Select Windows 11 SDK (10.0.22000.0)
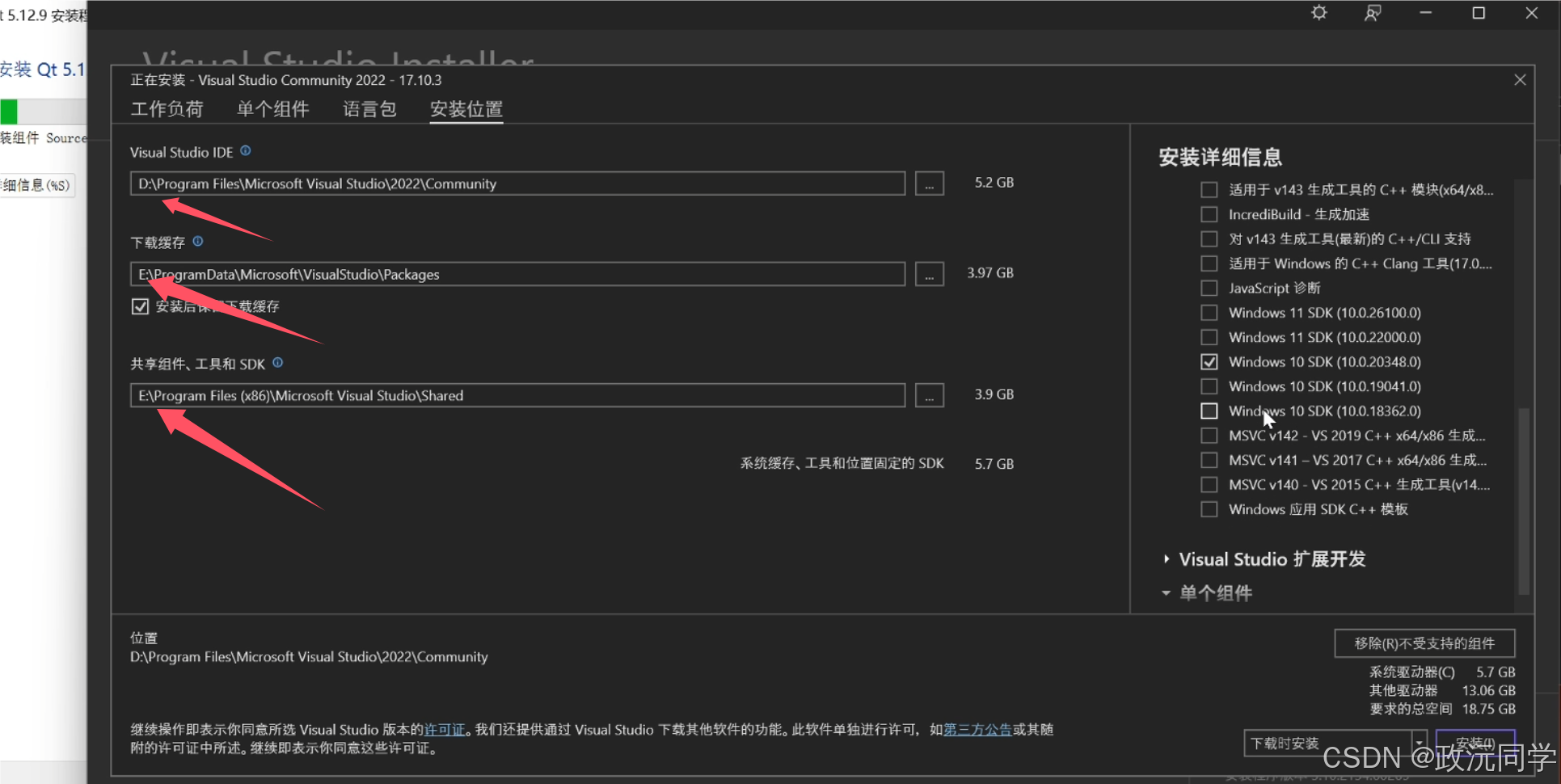Image resolution: width=1561 pixels, height=784 pixels. [x=1209, y=337]
